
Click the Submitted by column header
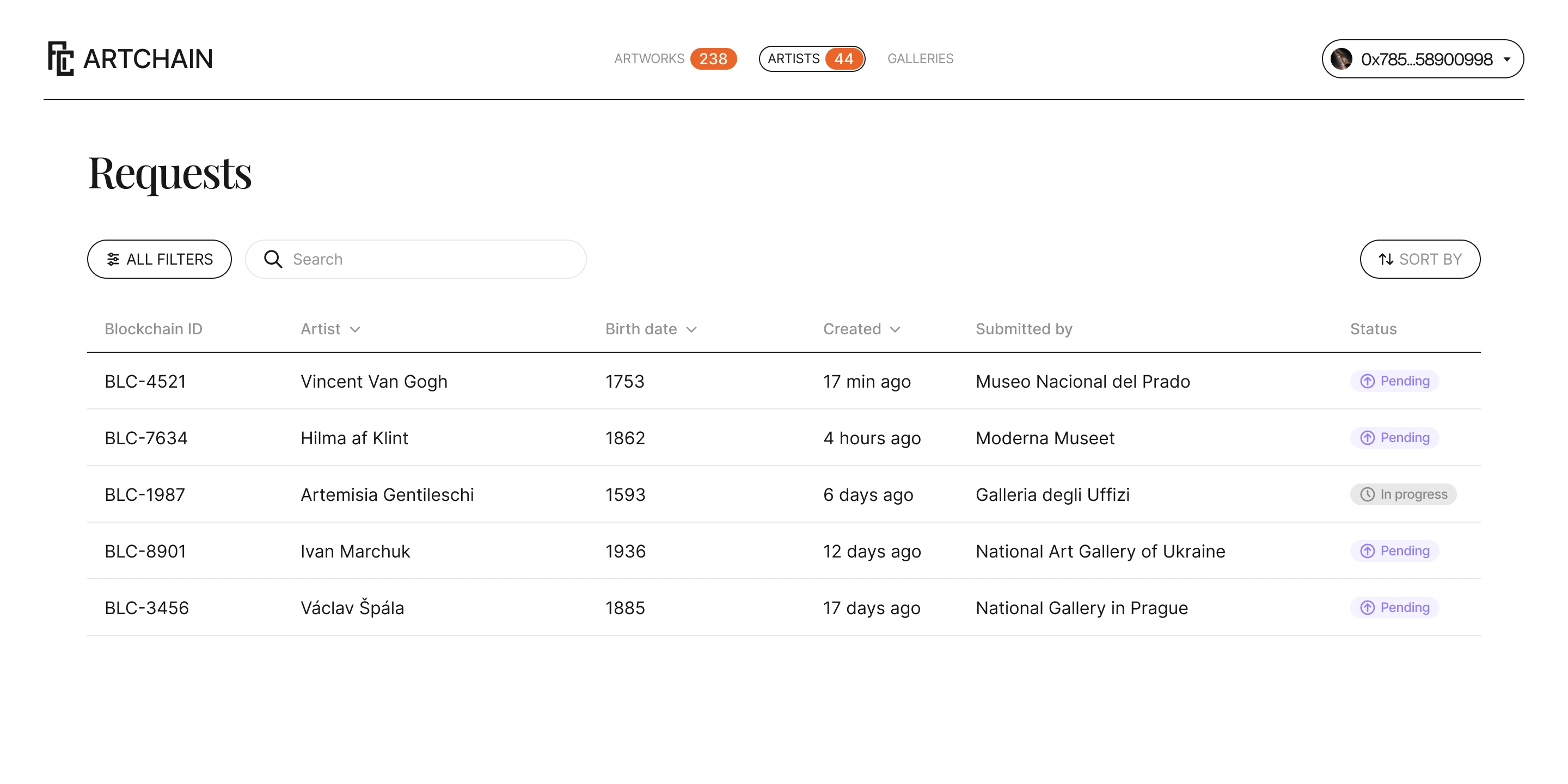(x=1024, y=329)
